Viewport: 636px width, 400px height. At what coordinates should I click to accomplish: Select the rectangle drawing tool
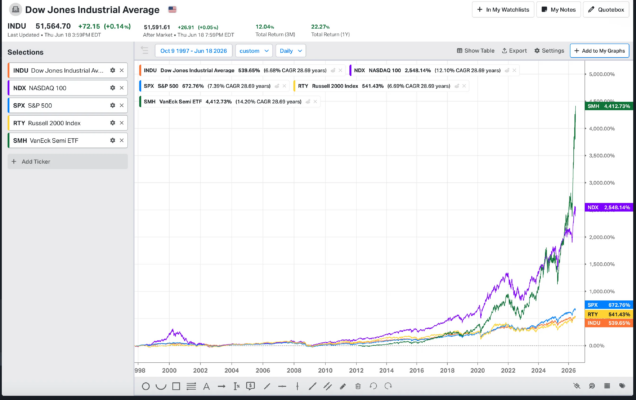click(x=176, y=386)
